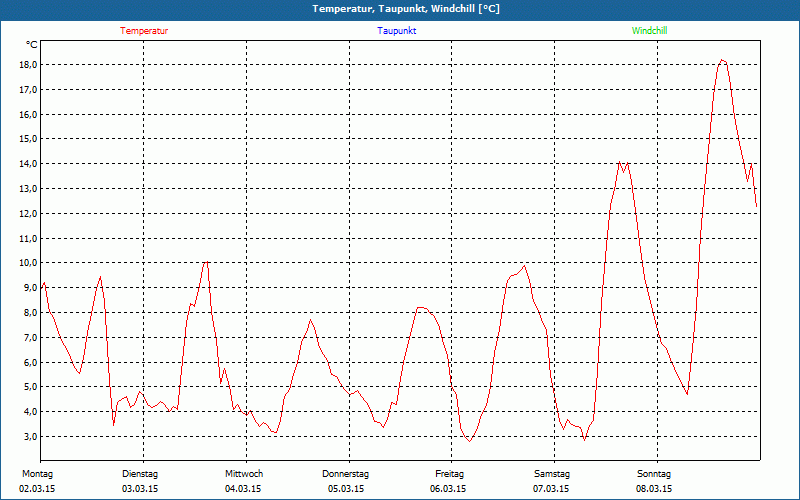Click the blue Taupunkt legend label
800x500 pixels.
point(396,31)
